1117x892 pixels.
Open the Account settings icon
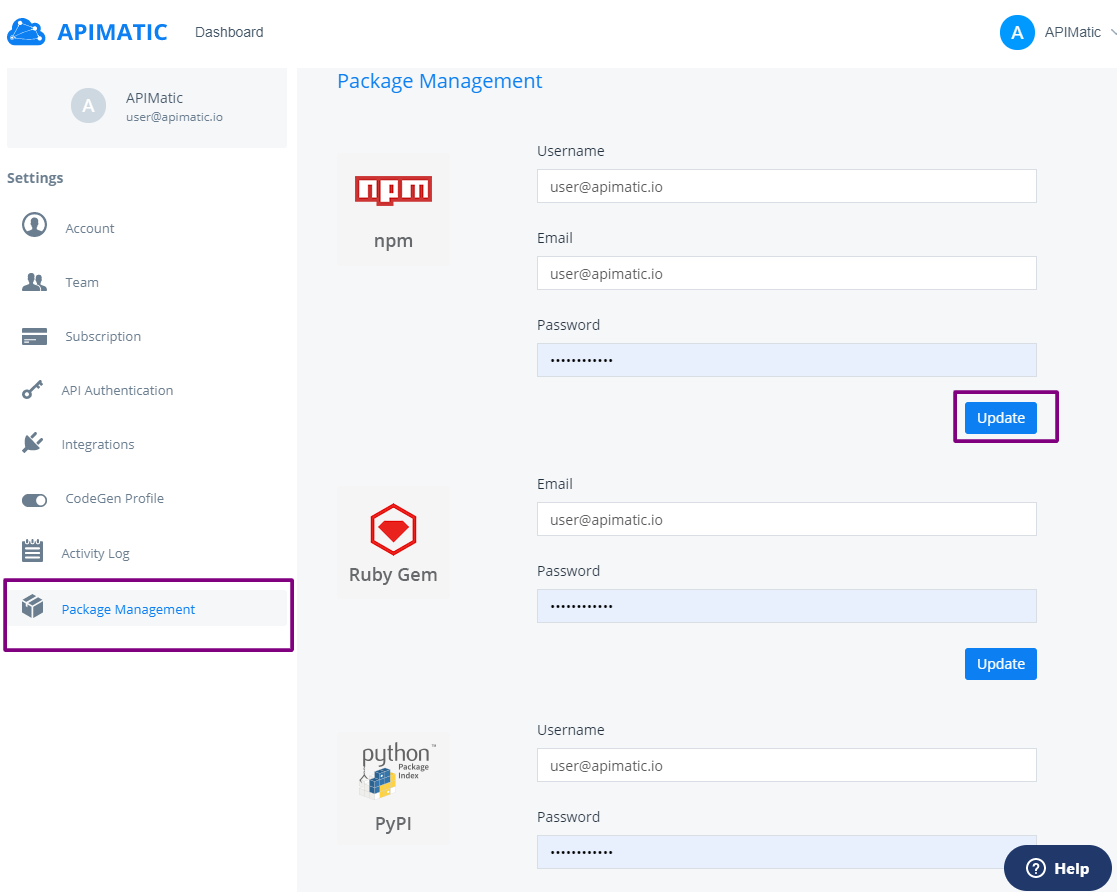pyautogui.click(x=34, y=224)
